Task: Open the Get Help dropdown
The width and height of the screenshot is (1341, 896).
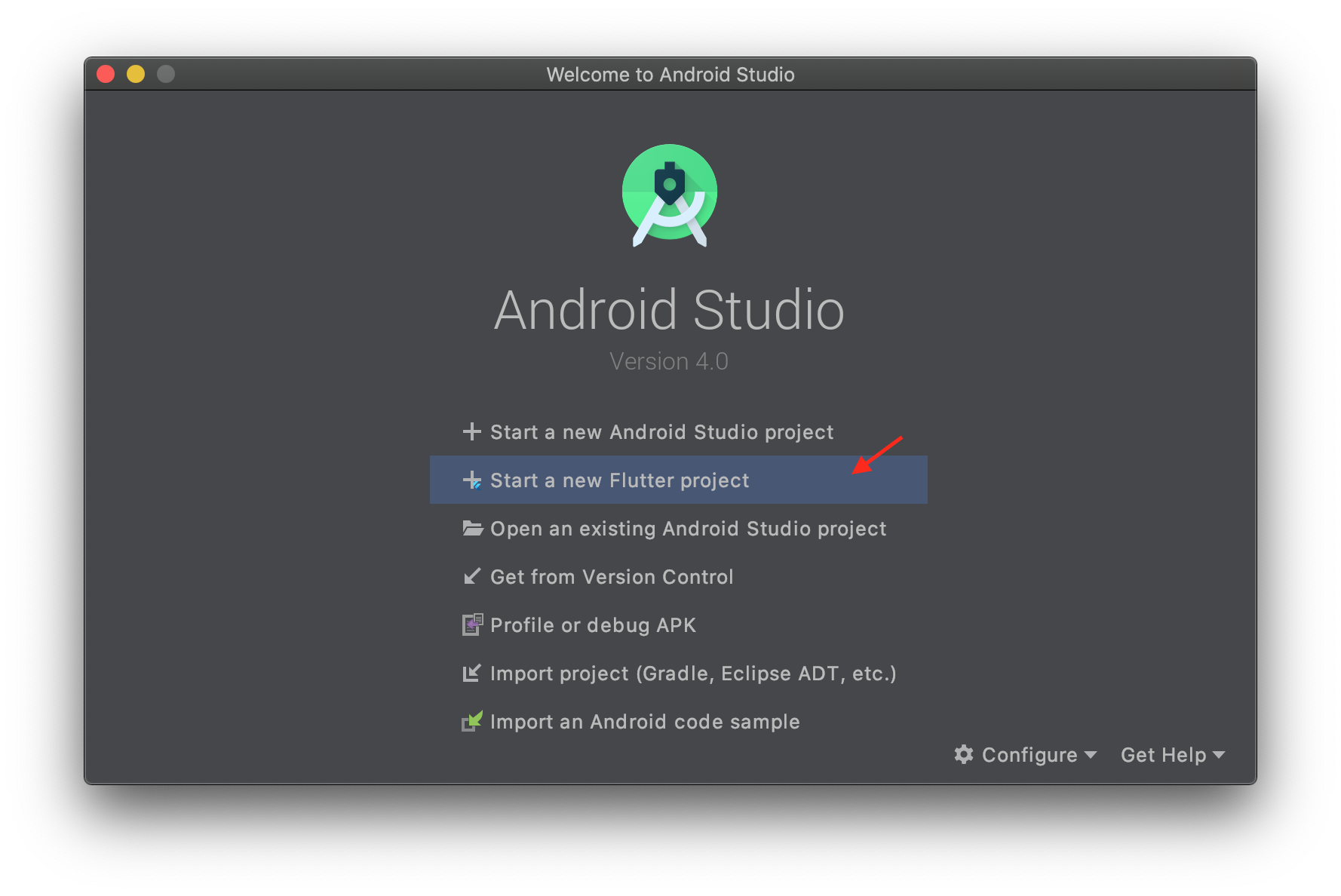Action: 1173,754
